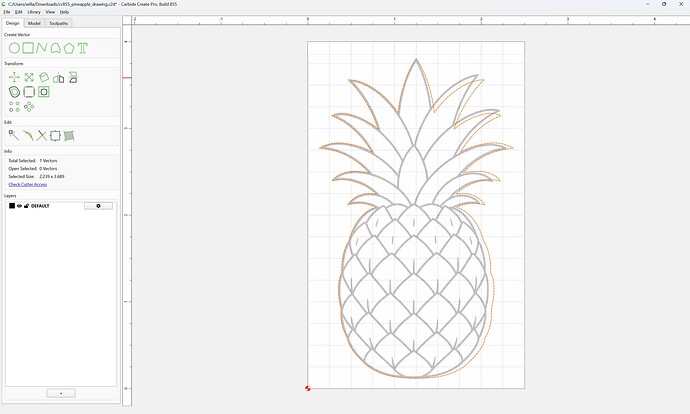Screen dimensions: 690x414
Task: Click the orange curved-line edit icon
Action: 28,136
